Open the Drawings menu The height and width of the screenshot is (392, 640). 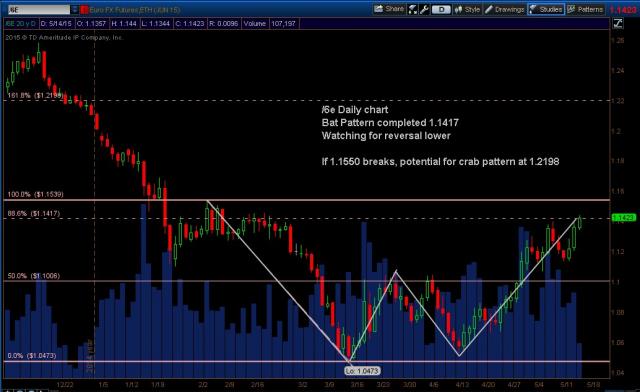504,9
